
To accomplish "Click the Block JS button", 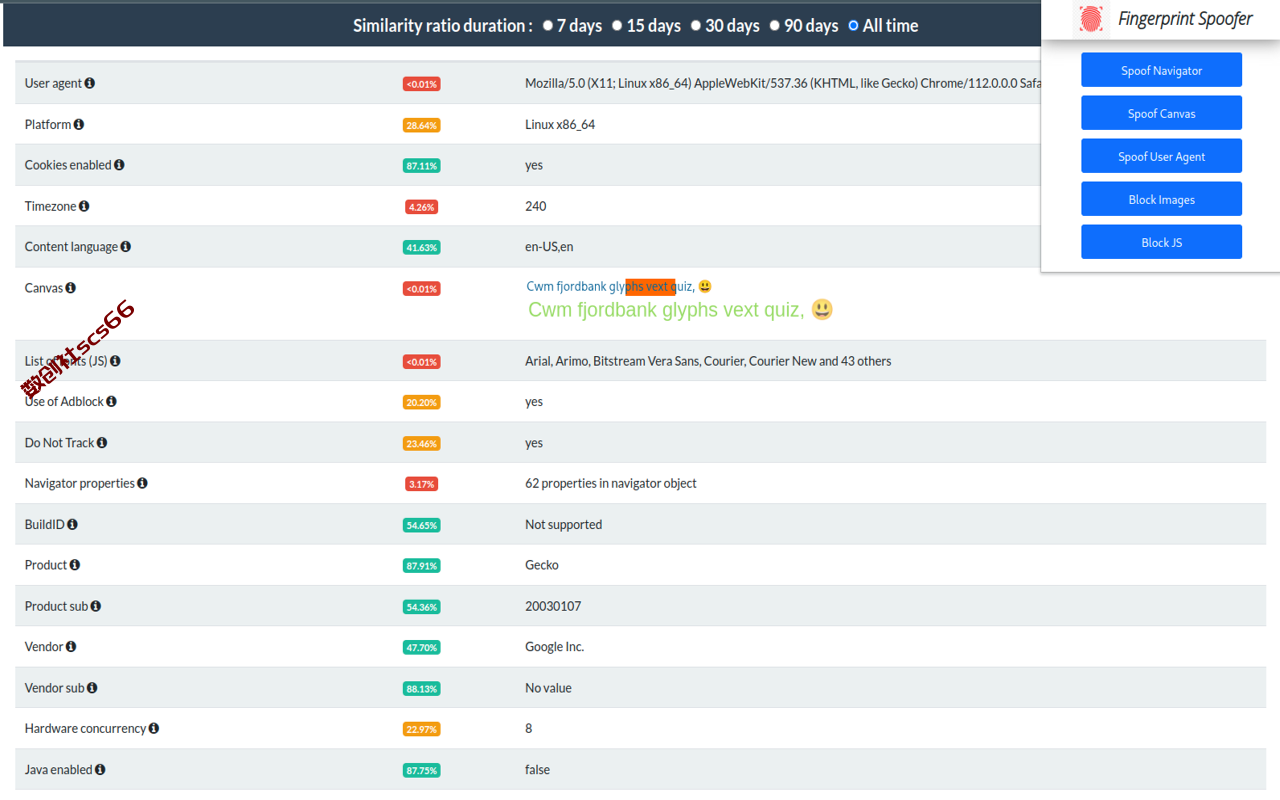I will 1161,242.
